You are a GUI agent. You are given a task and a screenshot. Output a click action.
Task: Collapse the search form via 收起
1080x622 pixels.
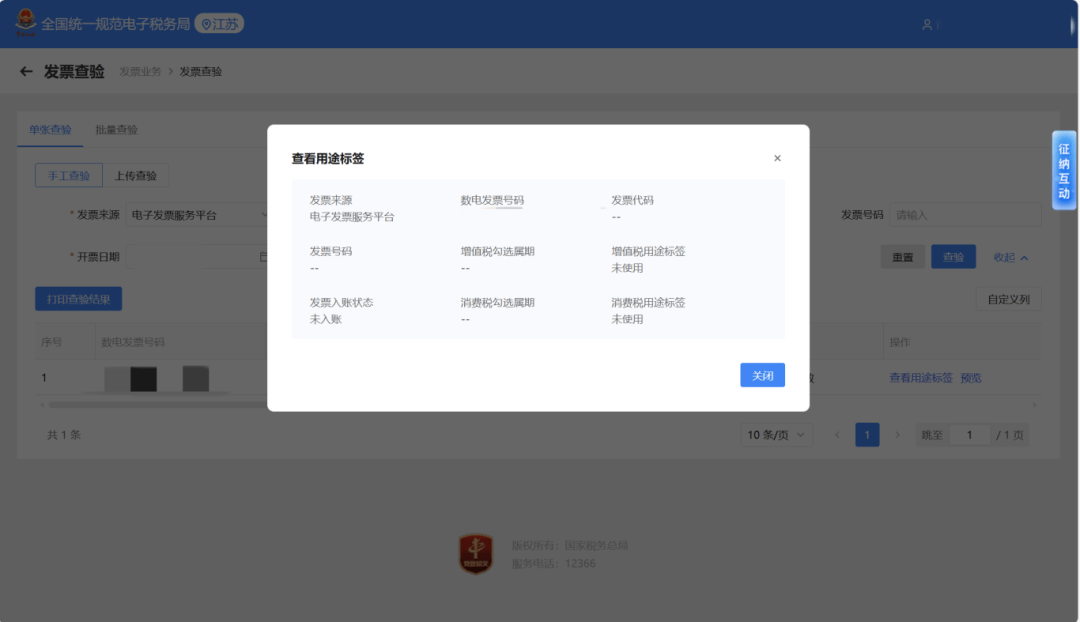1010,257
